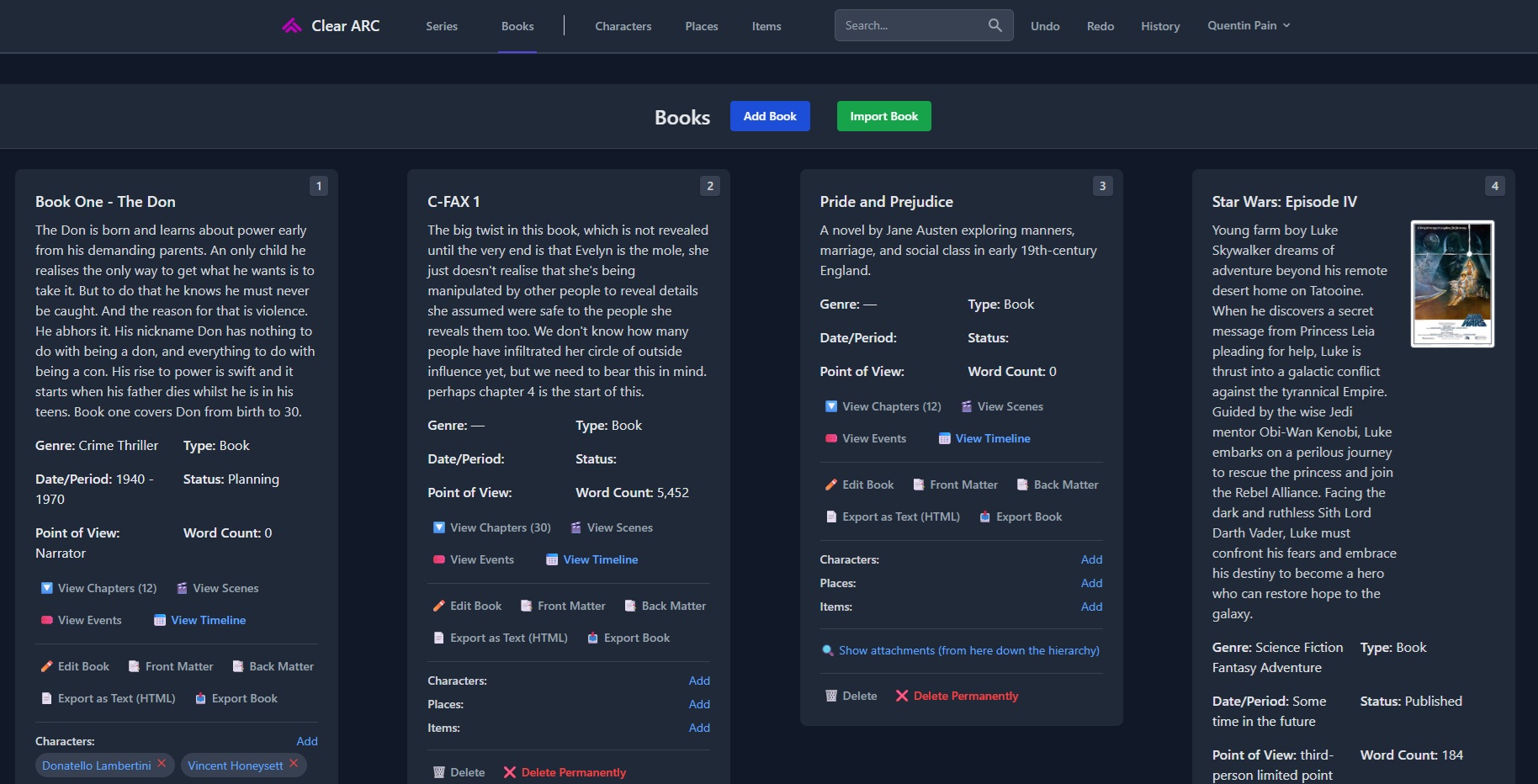
Task: Open the Series menu item
Action: [x=441, y=26]
